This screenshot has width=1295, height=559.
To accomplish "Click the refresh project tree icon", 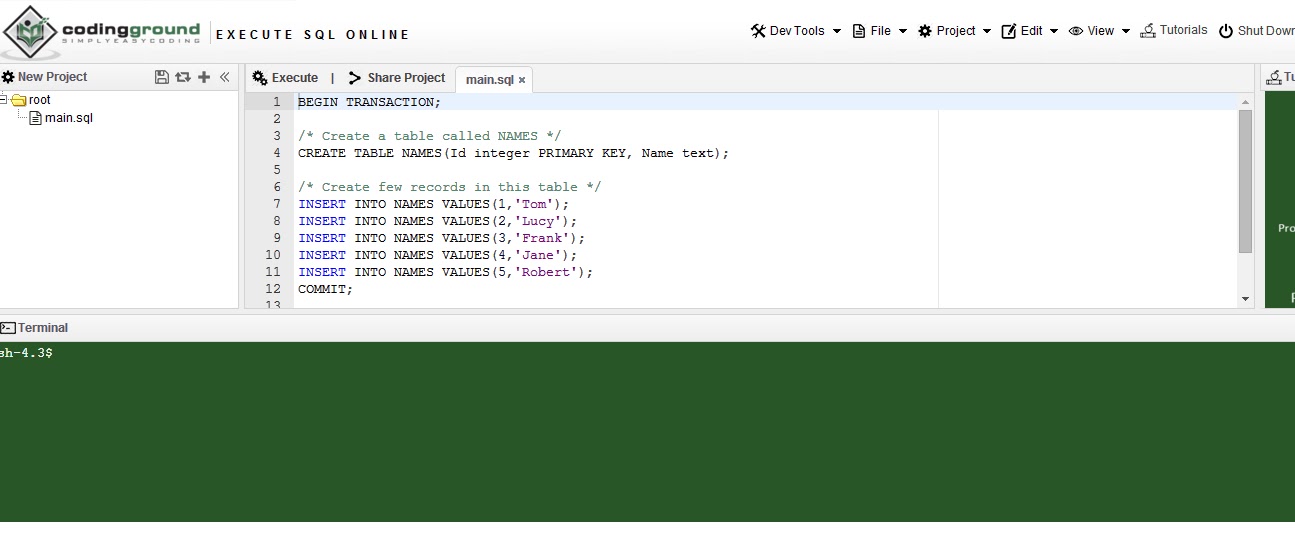I will 183,77.
